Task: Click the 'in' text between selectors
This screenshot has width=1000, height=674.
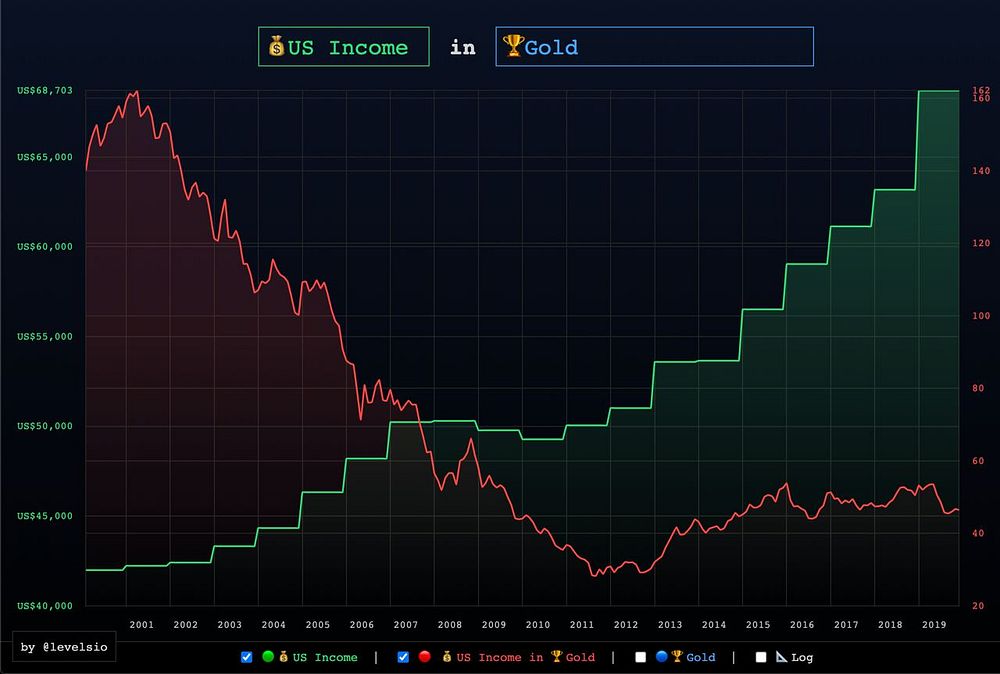Action: click(463, 47)
